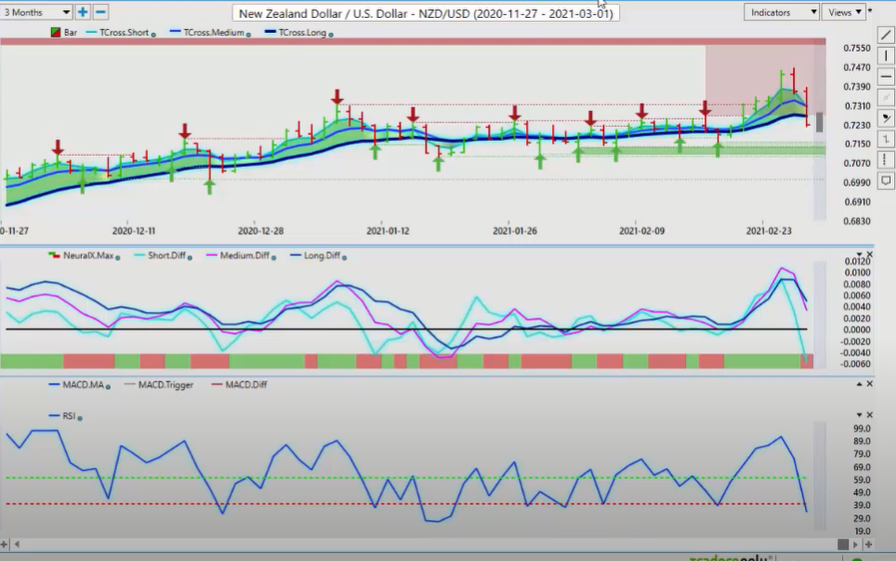Viewport: 896px width, 561px height.
Task: Click the Bar legend color icon
Action: (x=55, y=33)
